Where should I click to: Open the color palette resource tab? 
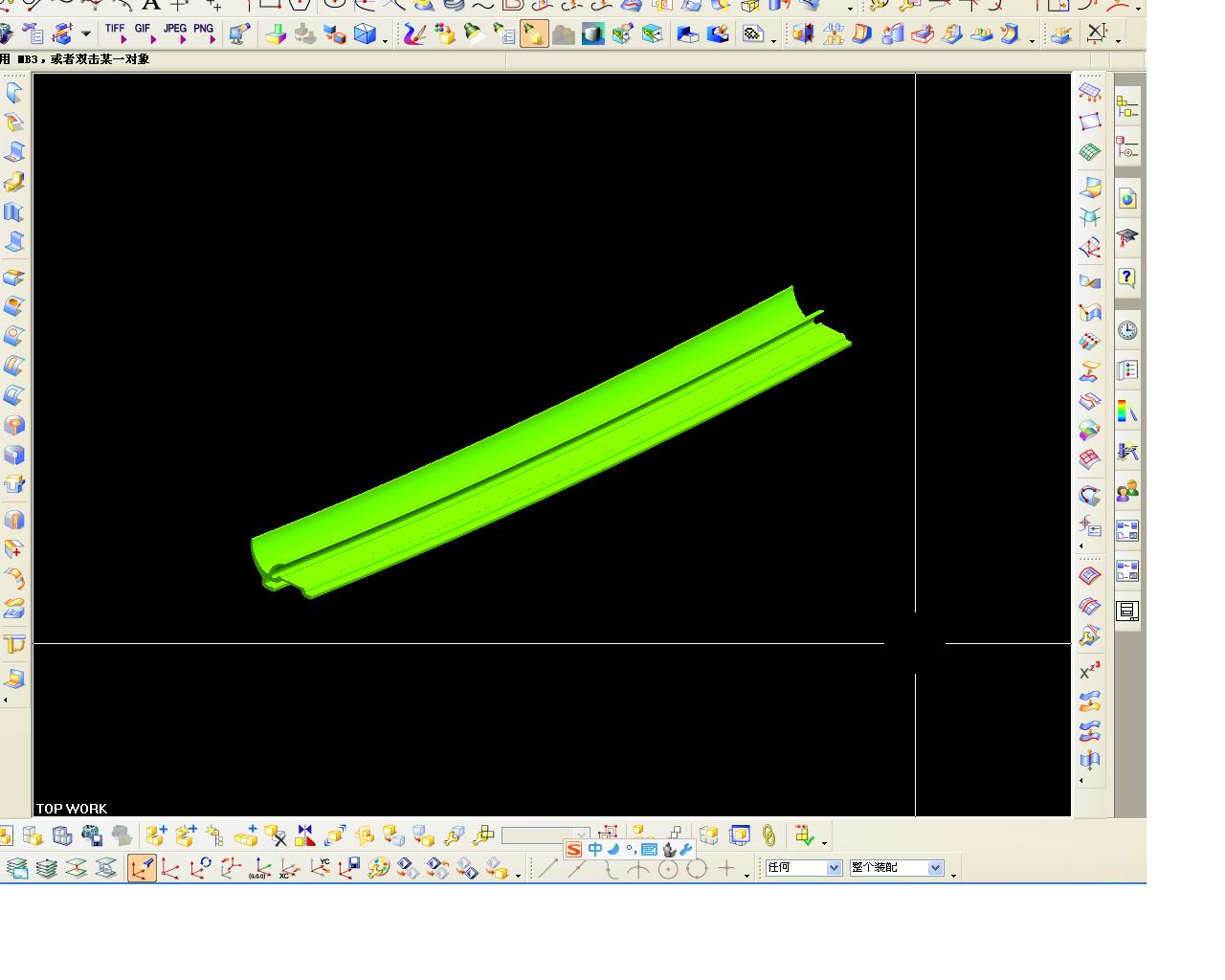click(1127, 411)
